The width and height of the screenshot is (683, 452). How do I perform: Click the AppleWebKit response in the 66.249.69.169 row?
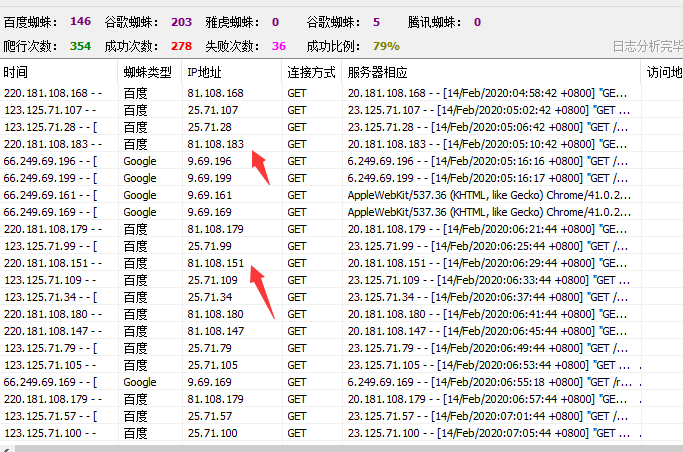point(489,212)
